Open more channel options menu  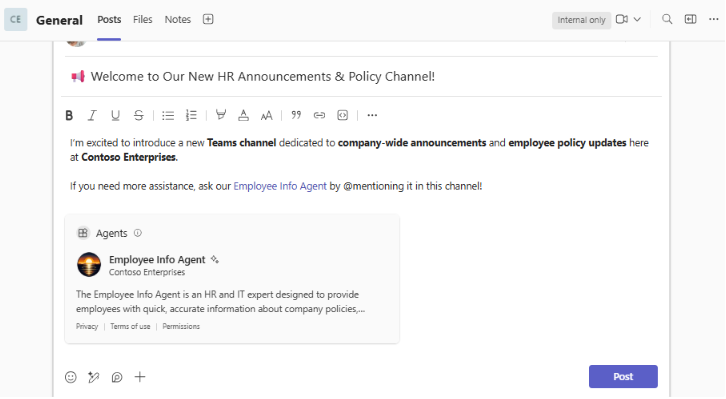coord(713,19)
